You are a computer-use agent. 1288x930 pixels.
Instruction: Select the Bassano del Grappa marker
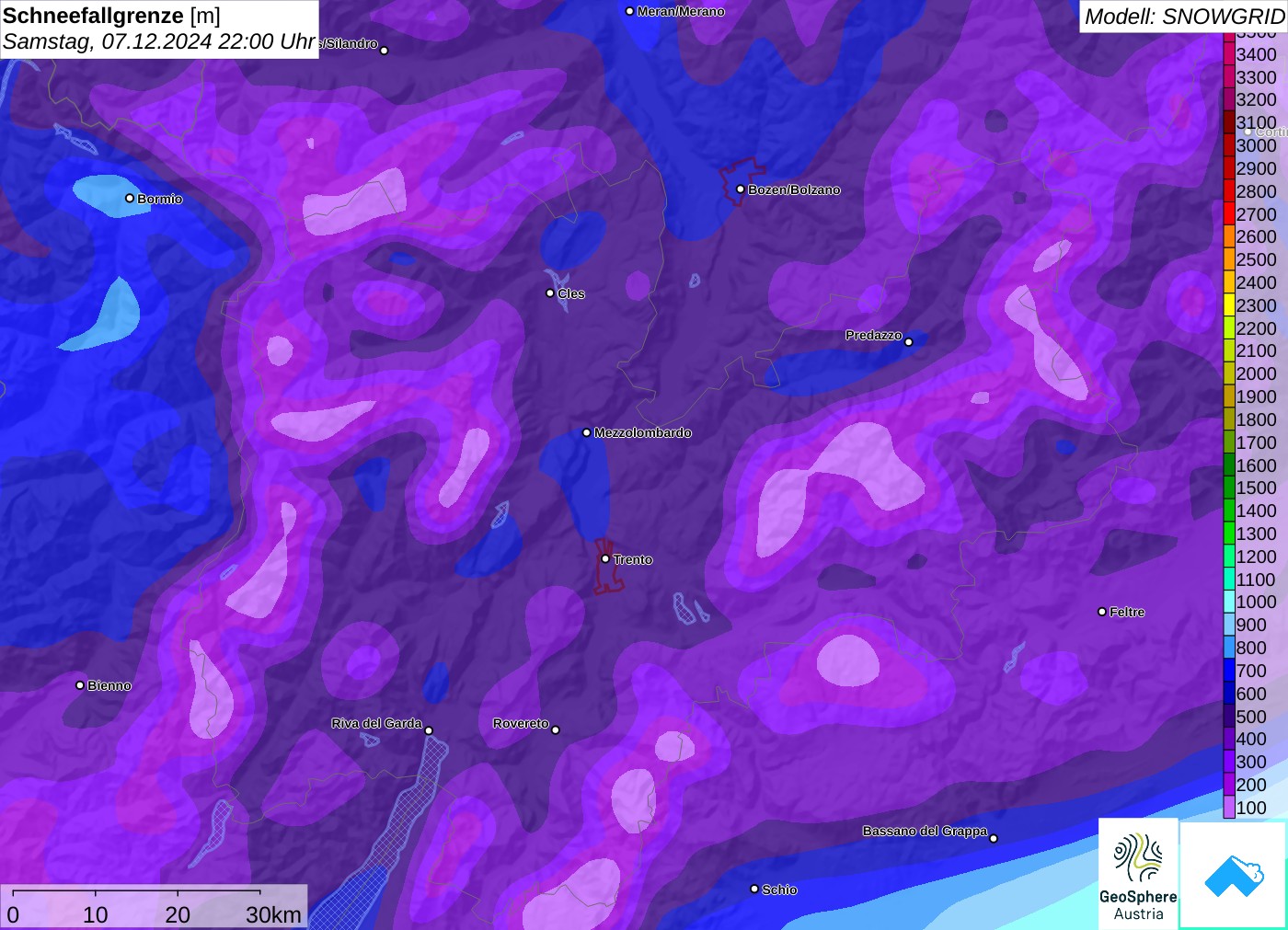click(x=994, y=838)
